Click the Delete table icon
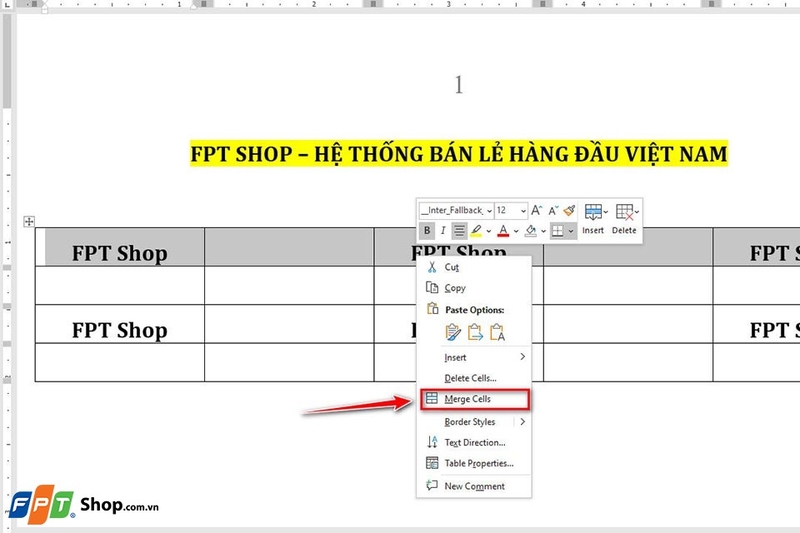This screenshot has width=800, height=533. 624,212
